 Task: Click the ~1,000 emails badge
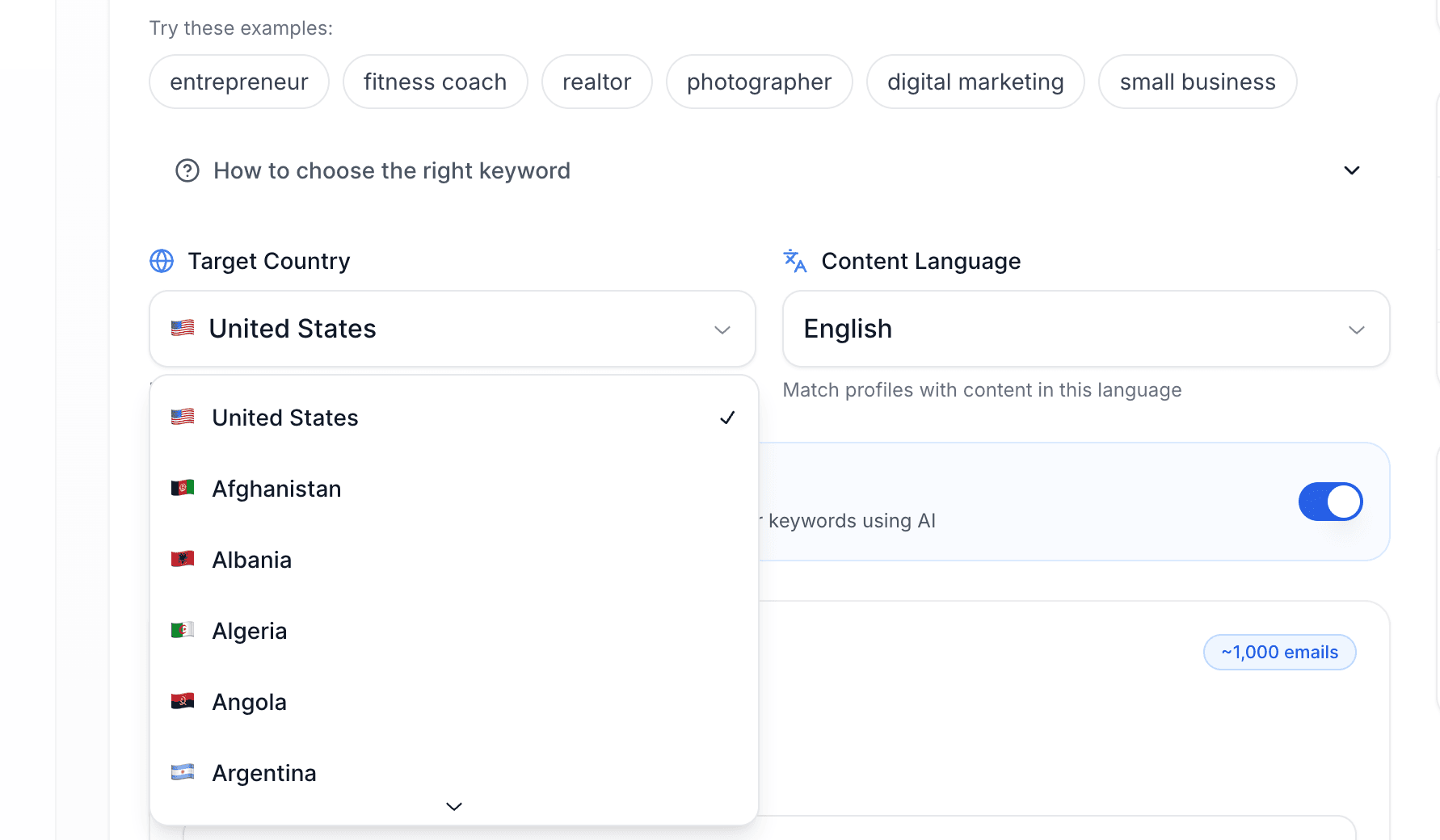point(1279,652)
